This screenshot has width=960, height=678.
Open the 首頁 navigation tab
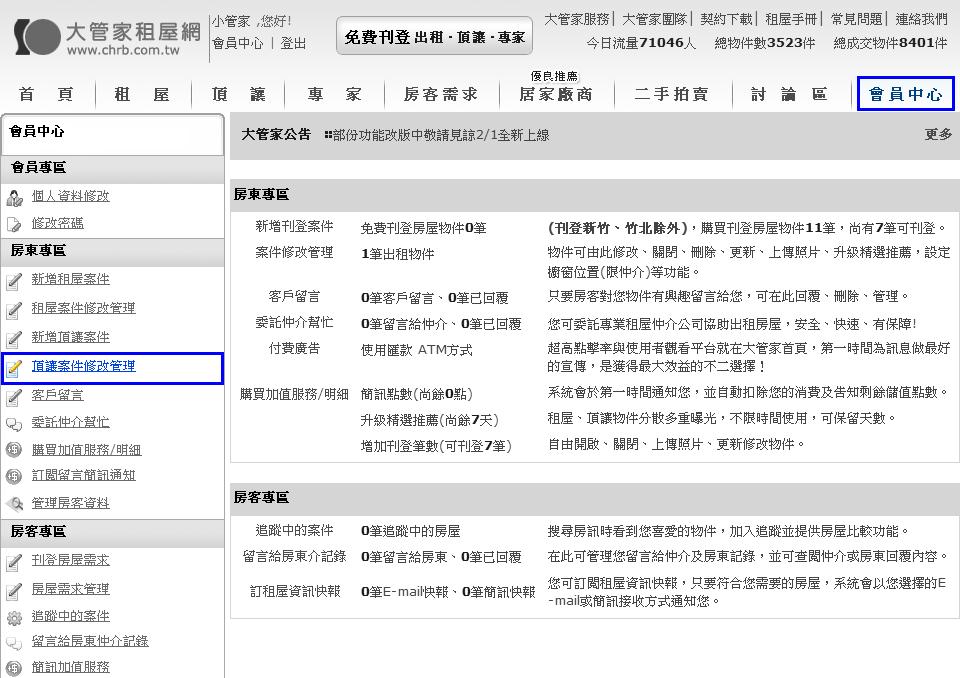pos(47,94)
